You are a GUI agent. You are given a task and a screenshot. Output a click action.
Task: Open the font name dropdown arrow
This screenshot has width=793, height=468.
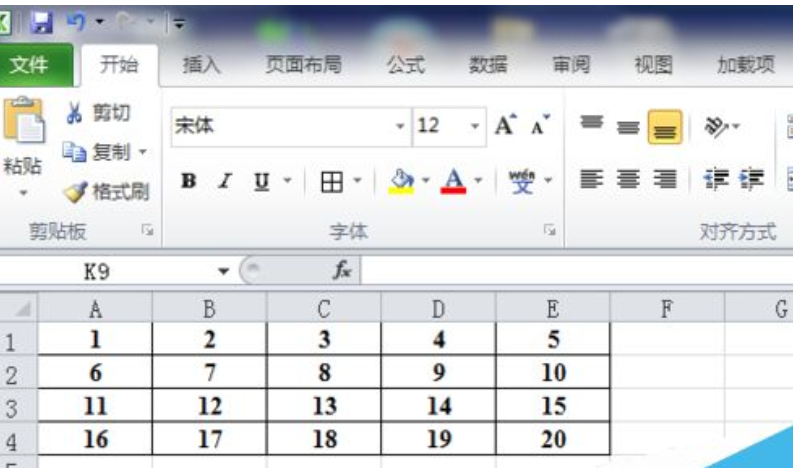click(400, 126)
